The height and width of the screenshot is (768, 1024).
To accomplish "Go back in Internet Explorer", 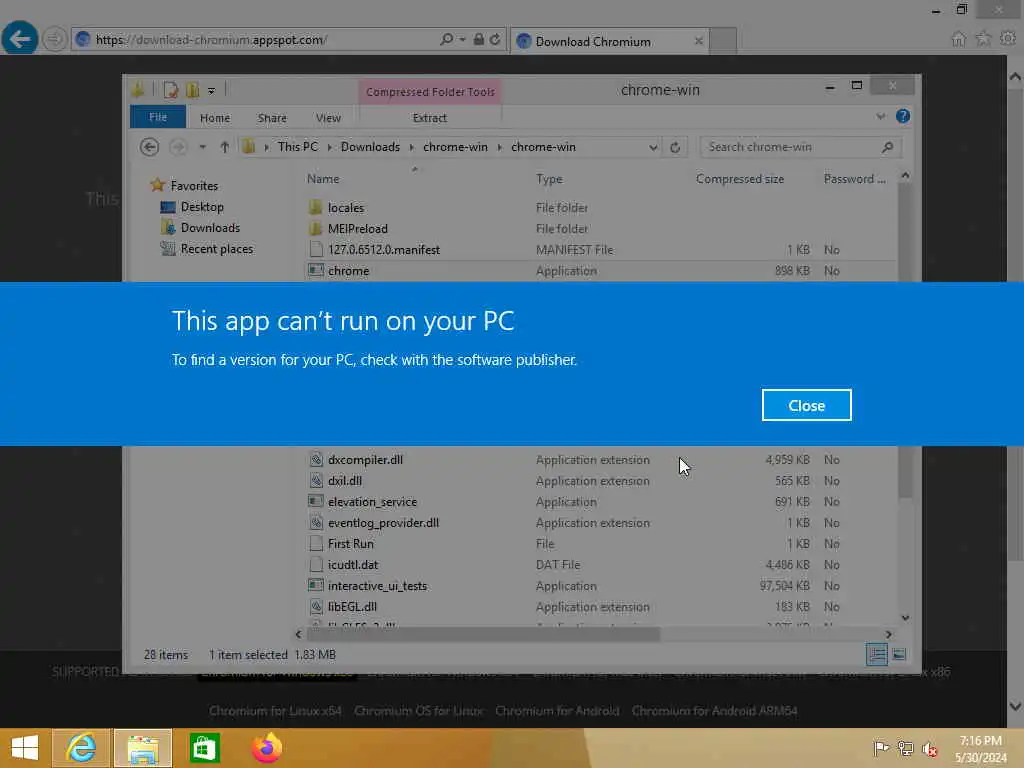I will pos(20,39).
